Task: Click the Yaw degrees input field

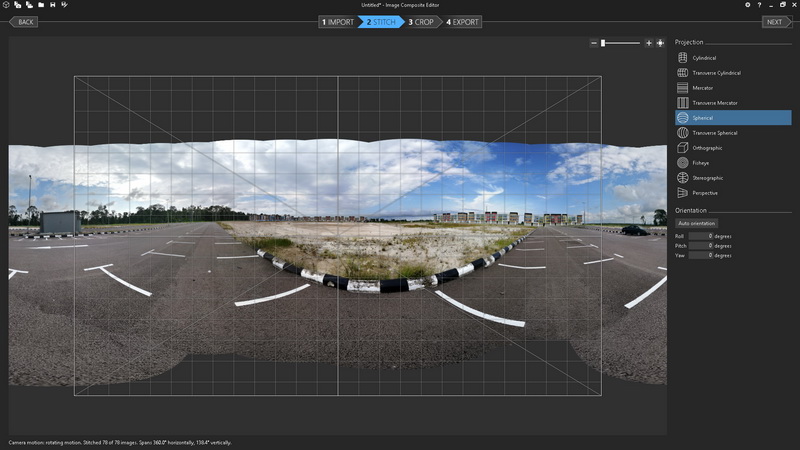Action: (701, 255)
